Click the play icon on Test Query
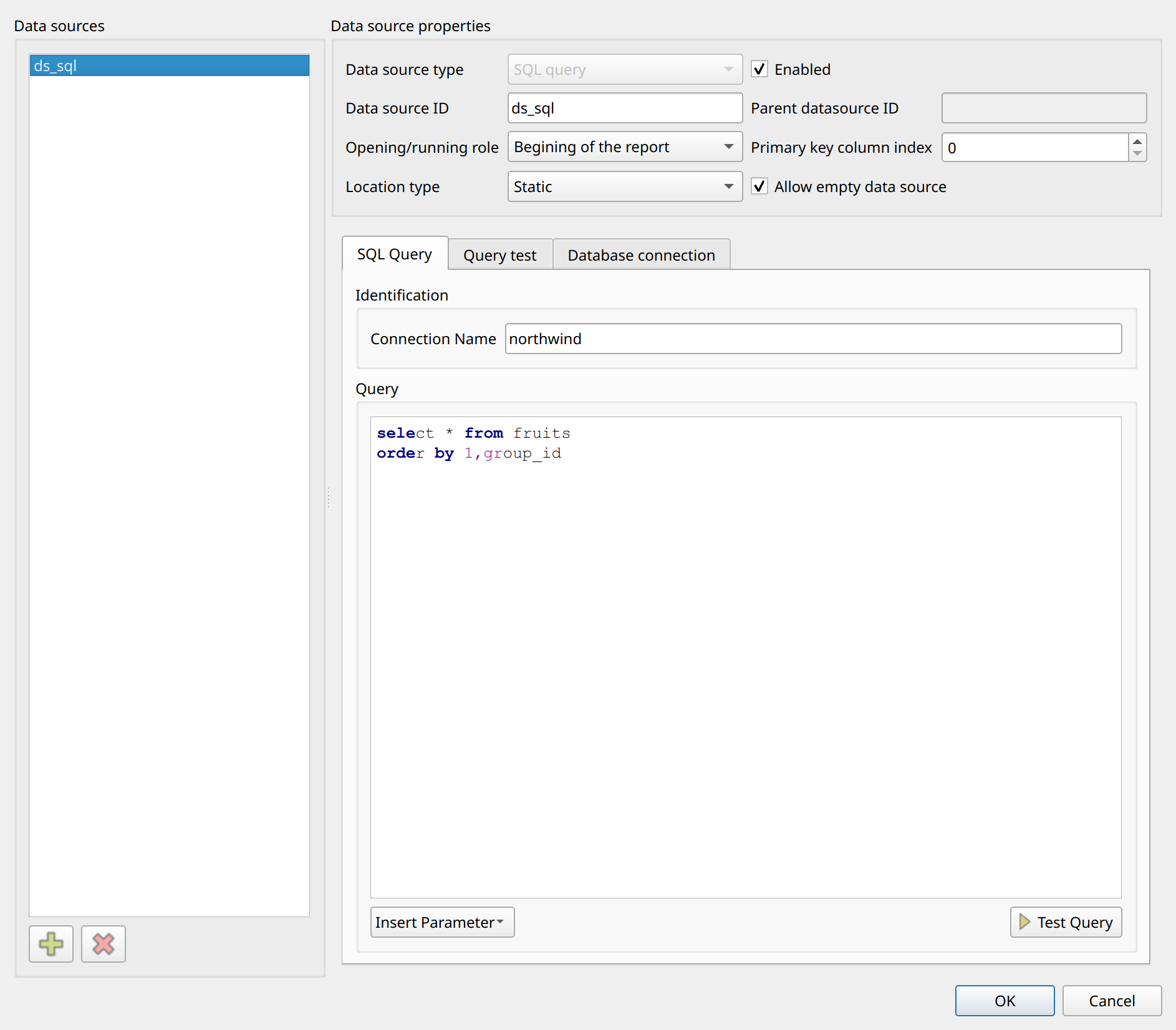Viewport: 1176px width, 1030px height. [1024, 922]
